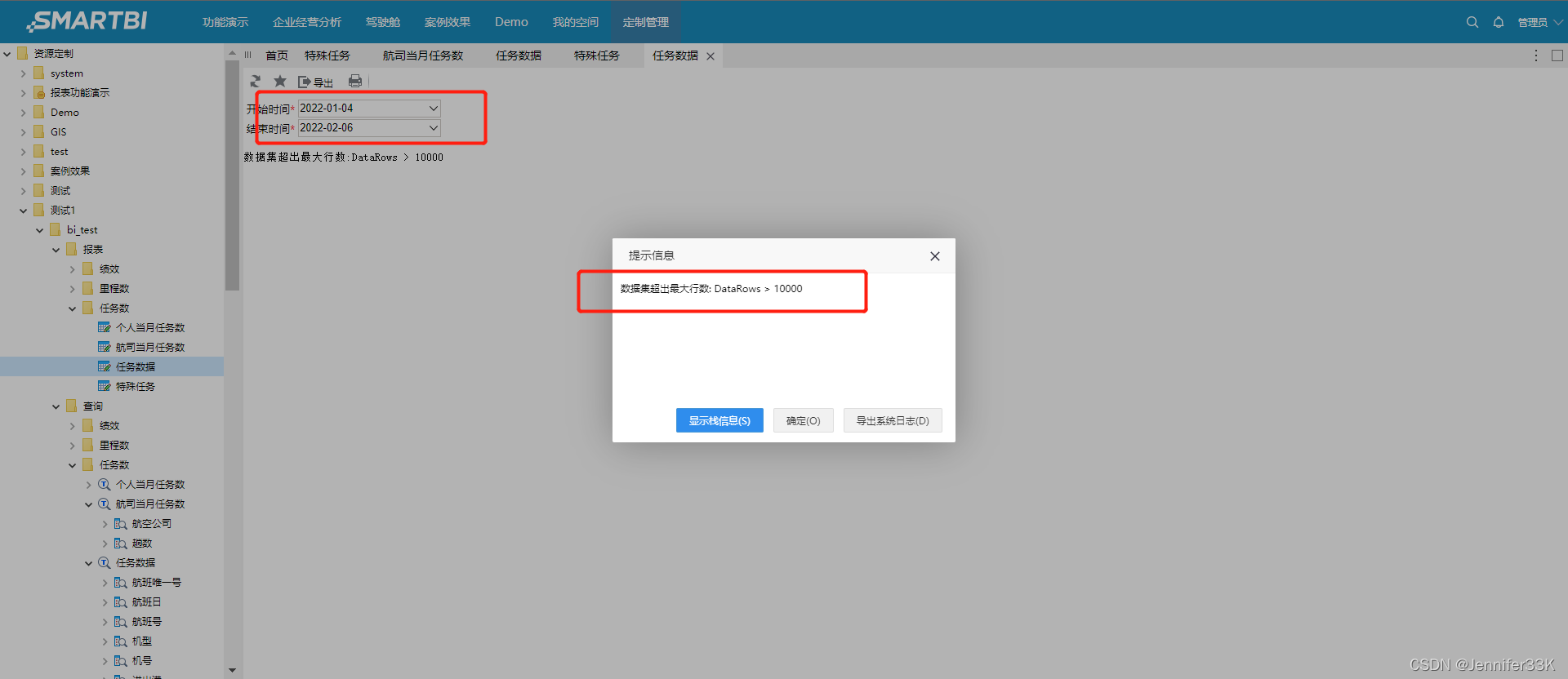Select the 航班唯一号 field
Viewport: 1568px width, 679px height.
point(157,582)
